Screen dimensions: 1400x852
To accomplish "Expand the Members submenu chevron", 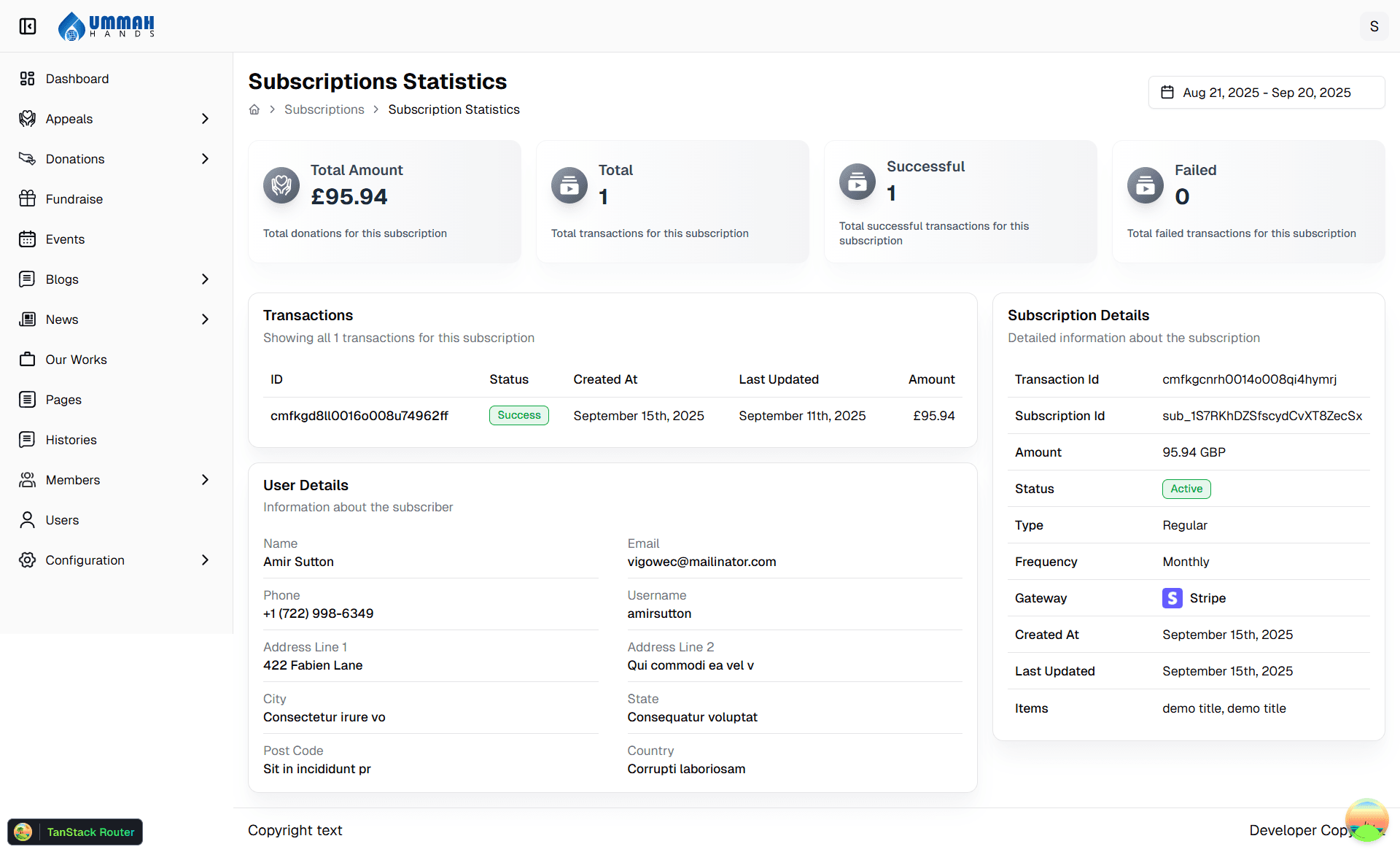I will pos(205,480).
